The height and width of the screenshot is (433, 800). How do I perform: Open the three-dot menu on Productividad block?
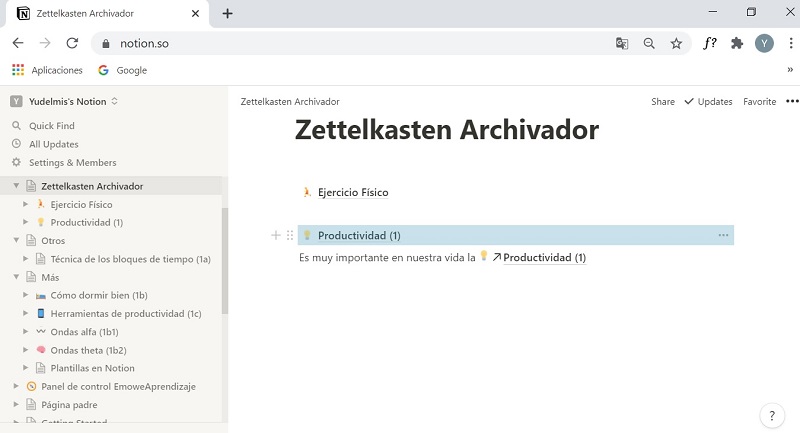[723, 235]
